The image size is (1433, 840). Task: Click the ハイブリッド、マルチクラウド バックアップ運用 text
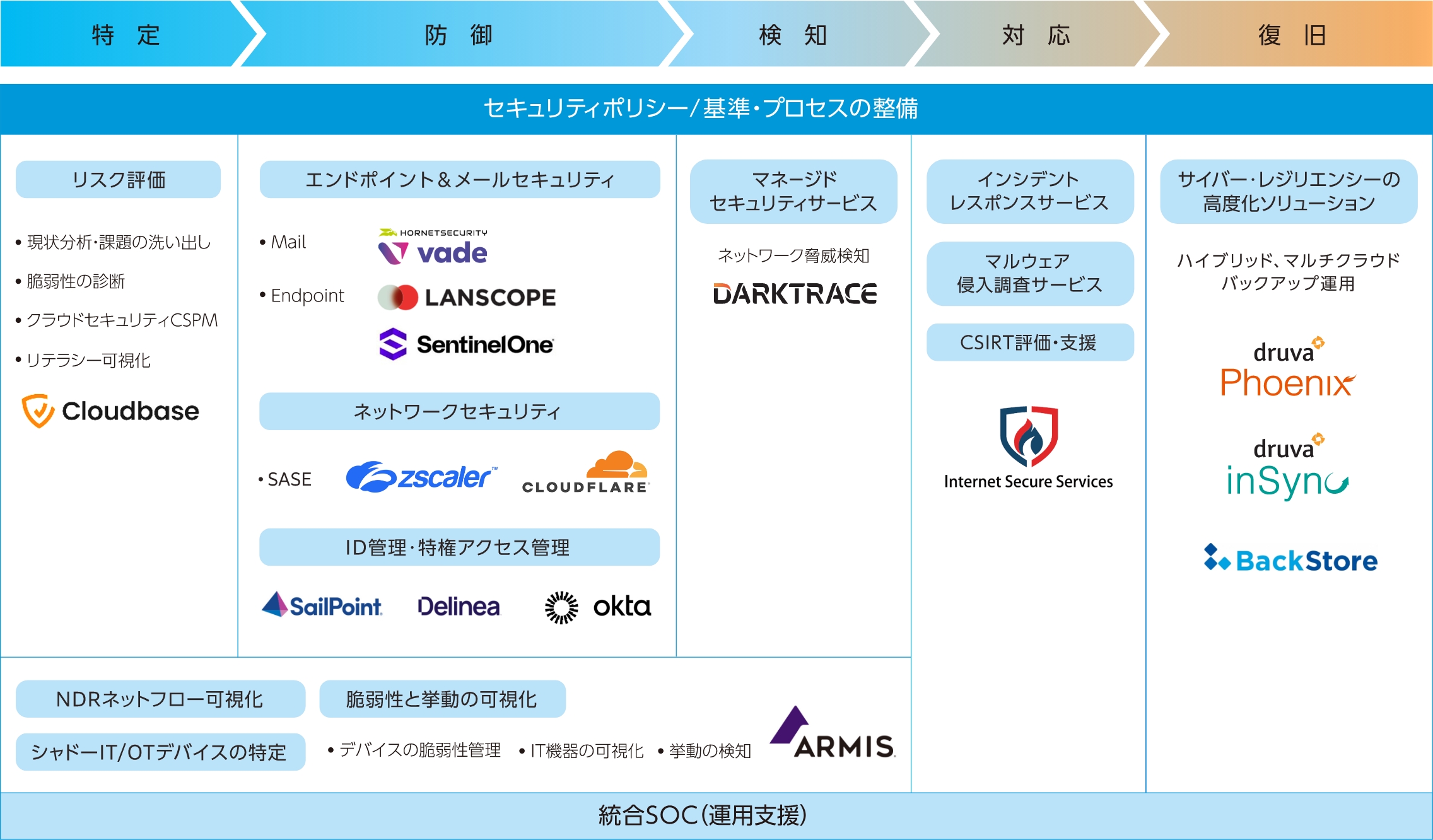(x=1289, y=272)
